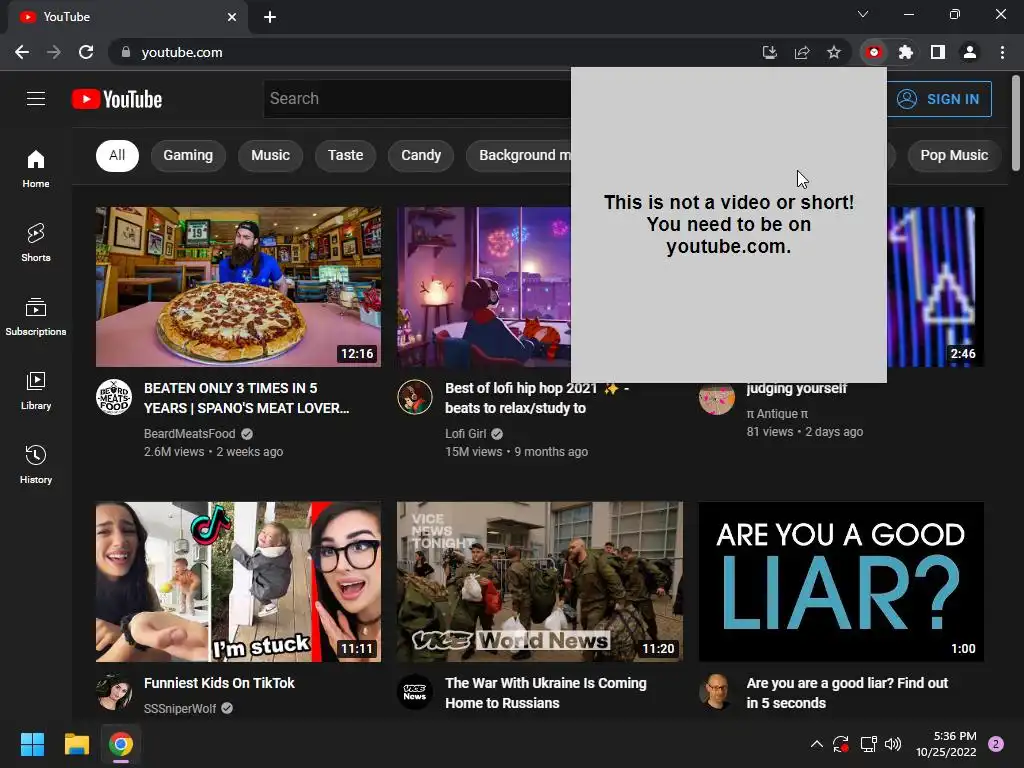The height and width of the screenshot is (768, 1024).
Task: Click the browser forward arrow
Action: [54, 52]
